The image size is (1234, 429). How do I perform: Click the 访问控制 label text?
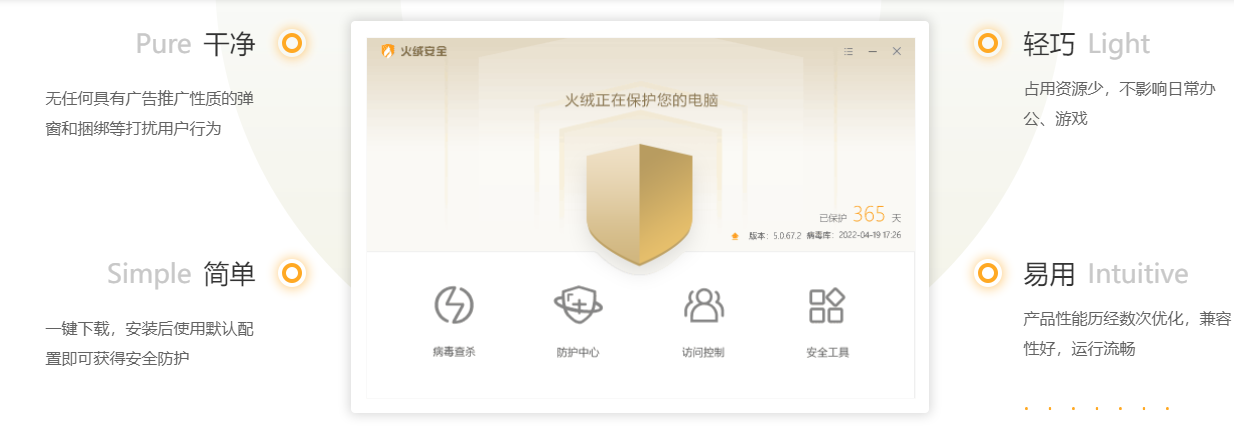[x=703, y=353]
